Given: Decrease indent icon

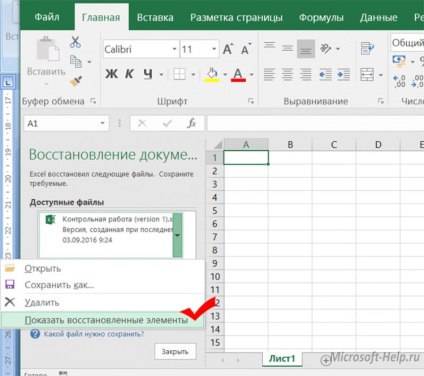Looking at the screenshot, I should (x=325, y=75).
